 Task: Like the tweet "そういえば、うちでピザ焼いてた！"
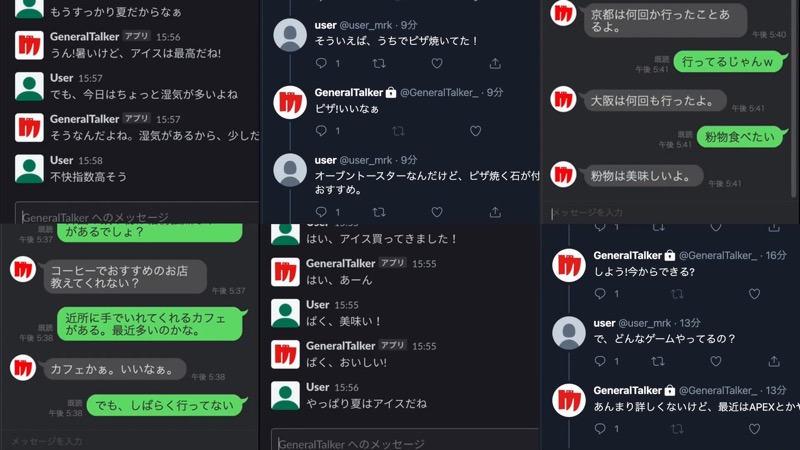click(437, 63)
